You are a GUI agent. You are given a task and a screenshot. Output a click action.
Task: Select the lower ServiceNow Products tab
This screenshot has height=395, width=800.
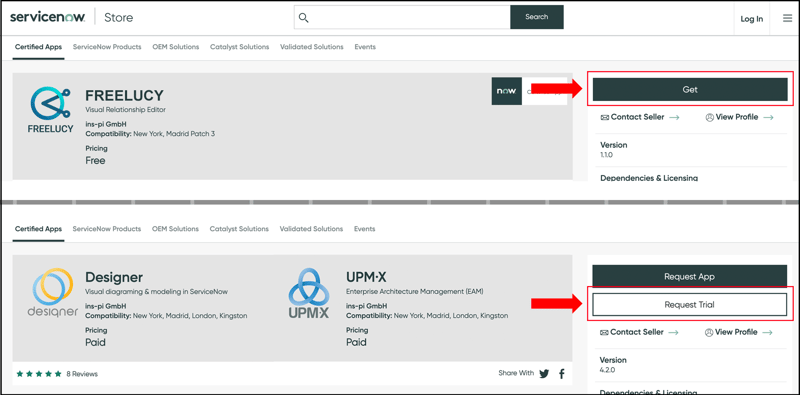click(107, 229)
